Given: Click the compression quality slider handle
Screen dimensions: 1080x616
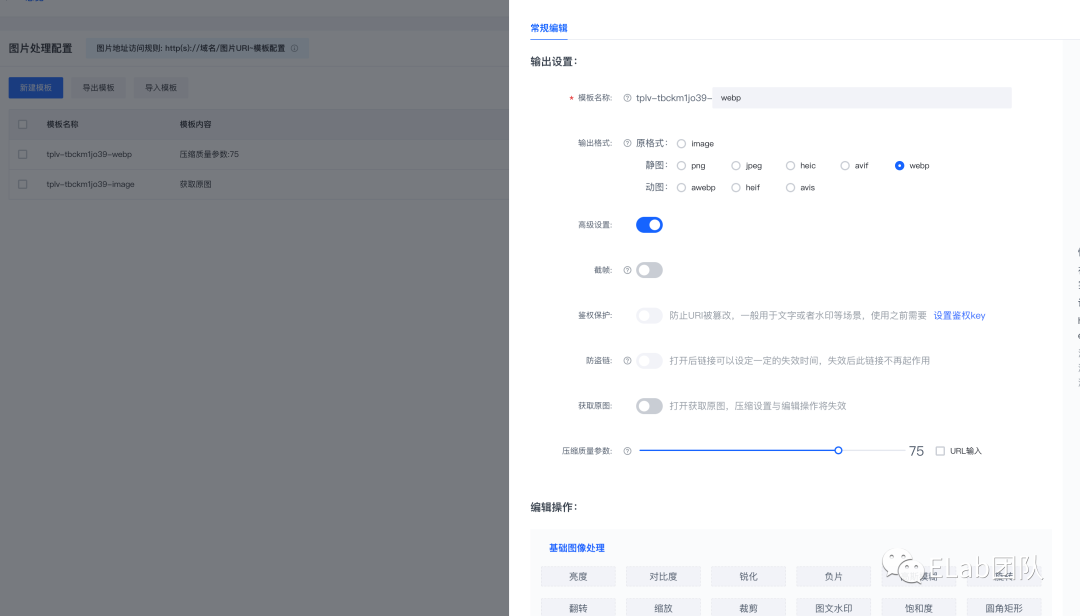Looking at the screenshot, I should click(x=838, y=451).
